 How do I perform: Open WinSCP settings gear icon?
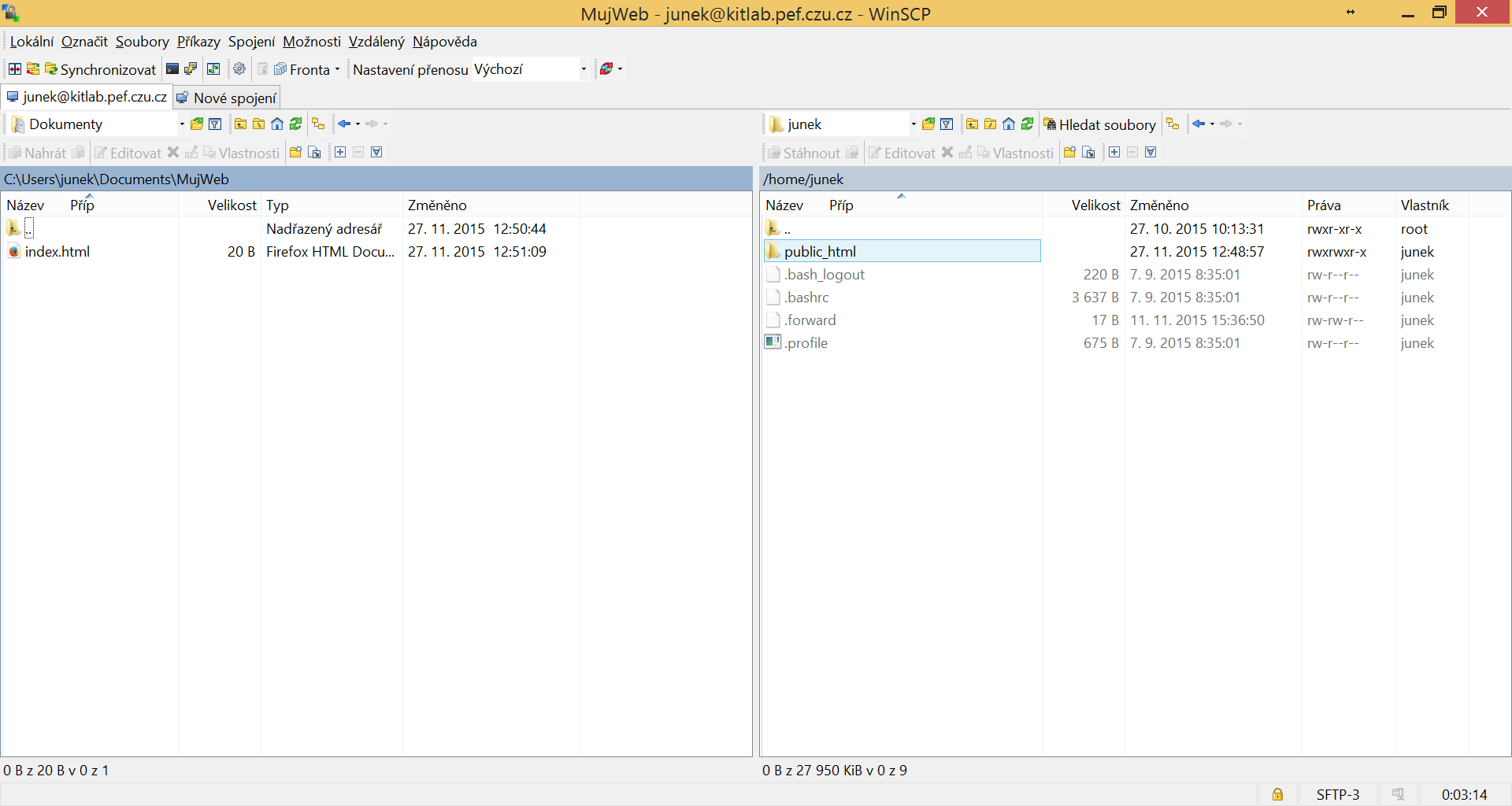coord(239,69)
